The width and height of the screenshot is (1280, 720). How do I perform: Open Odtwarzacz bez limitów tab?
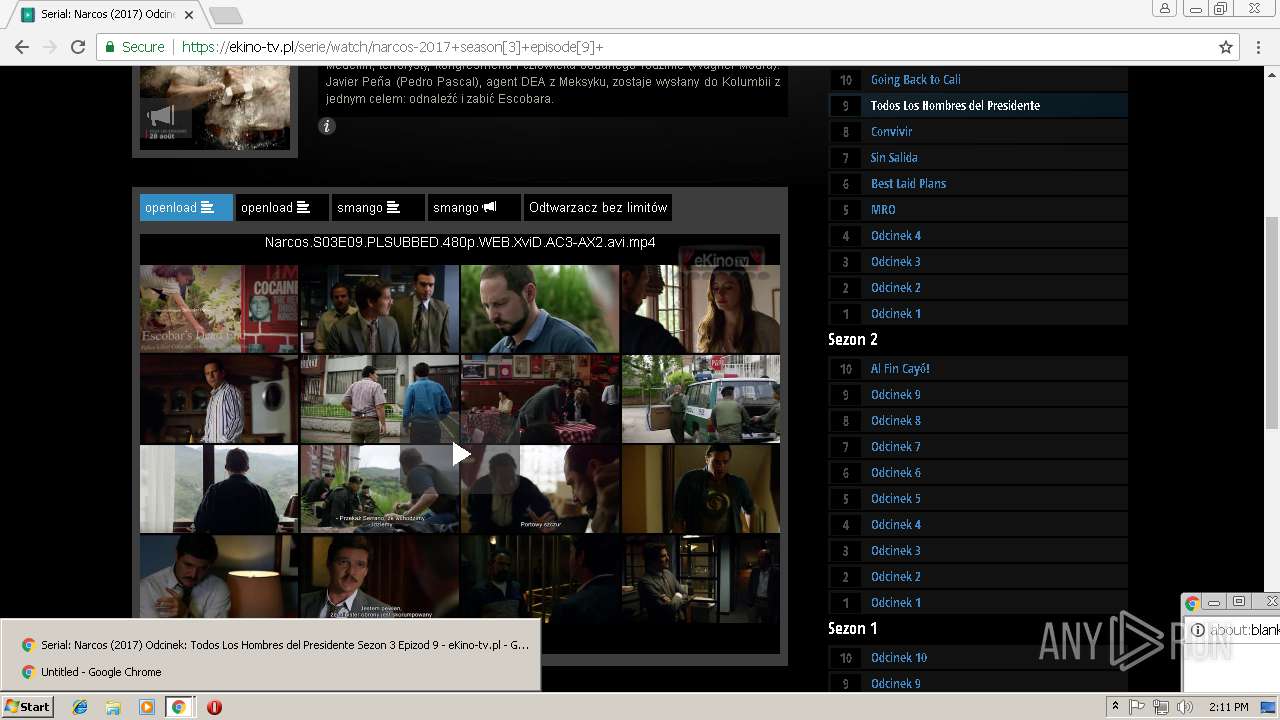(x=598, y=207)
